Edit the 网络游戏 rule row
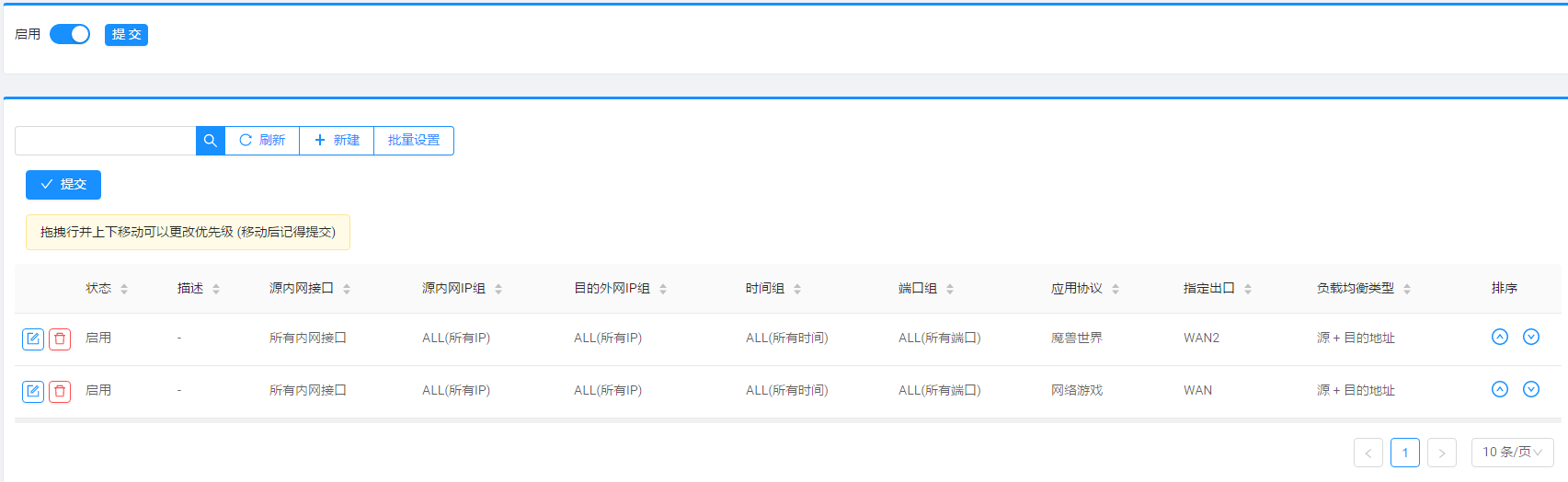Image resolution: width=1568 pixels, height=482 pixels. 33,391
